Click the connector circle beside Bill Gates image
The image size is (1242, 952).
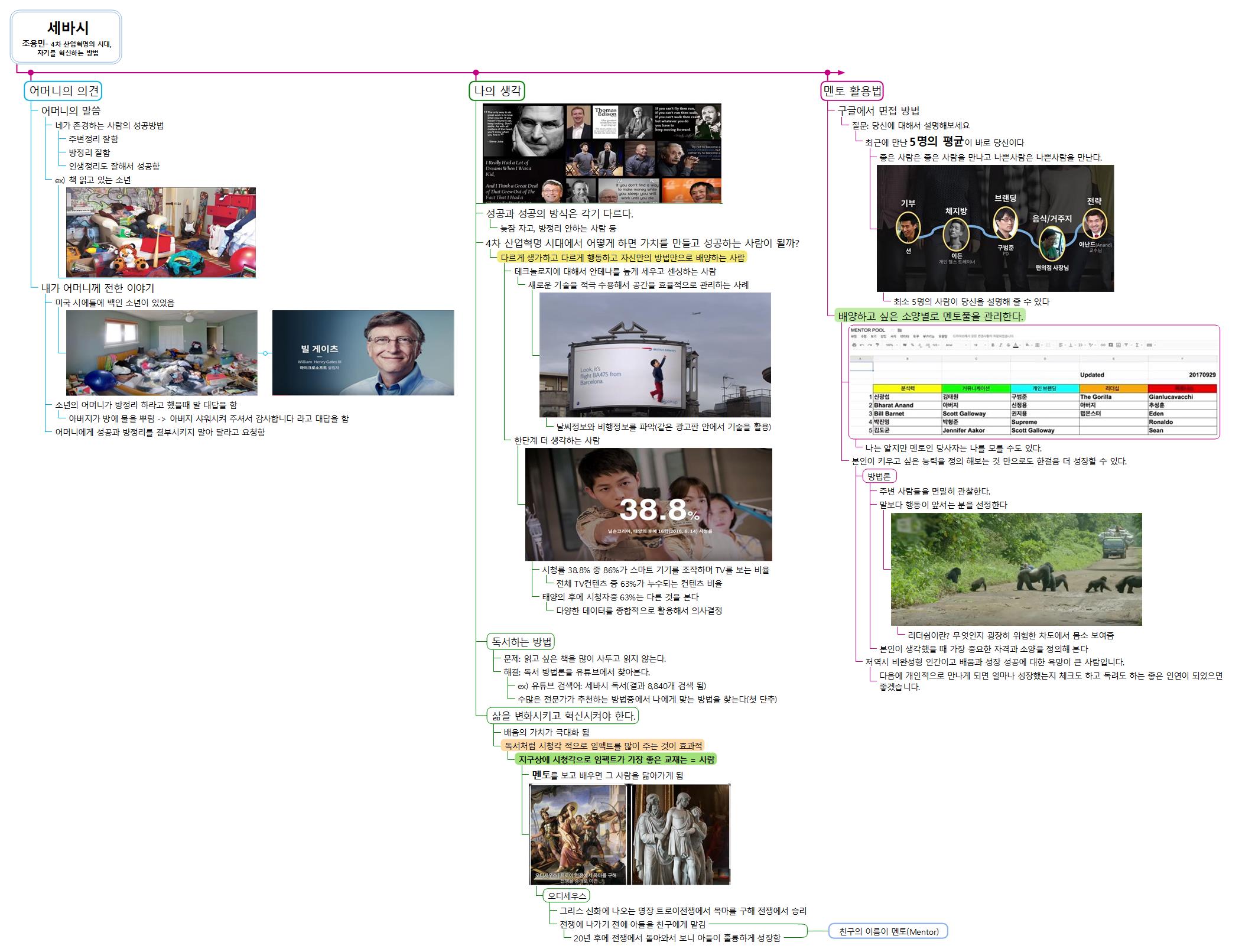(265, 353)
